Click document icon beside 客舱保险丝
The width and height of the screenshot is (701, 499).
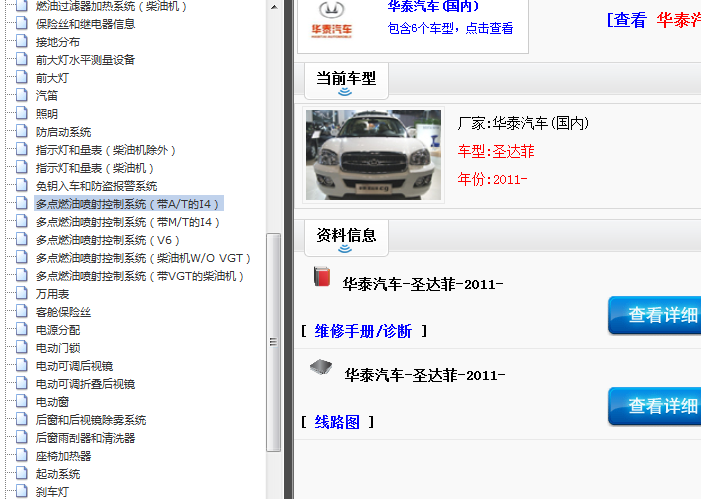point(21,311)
